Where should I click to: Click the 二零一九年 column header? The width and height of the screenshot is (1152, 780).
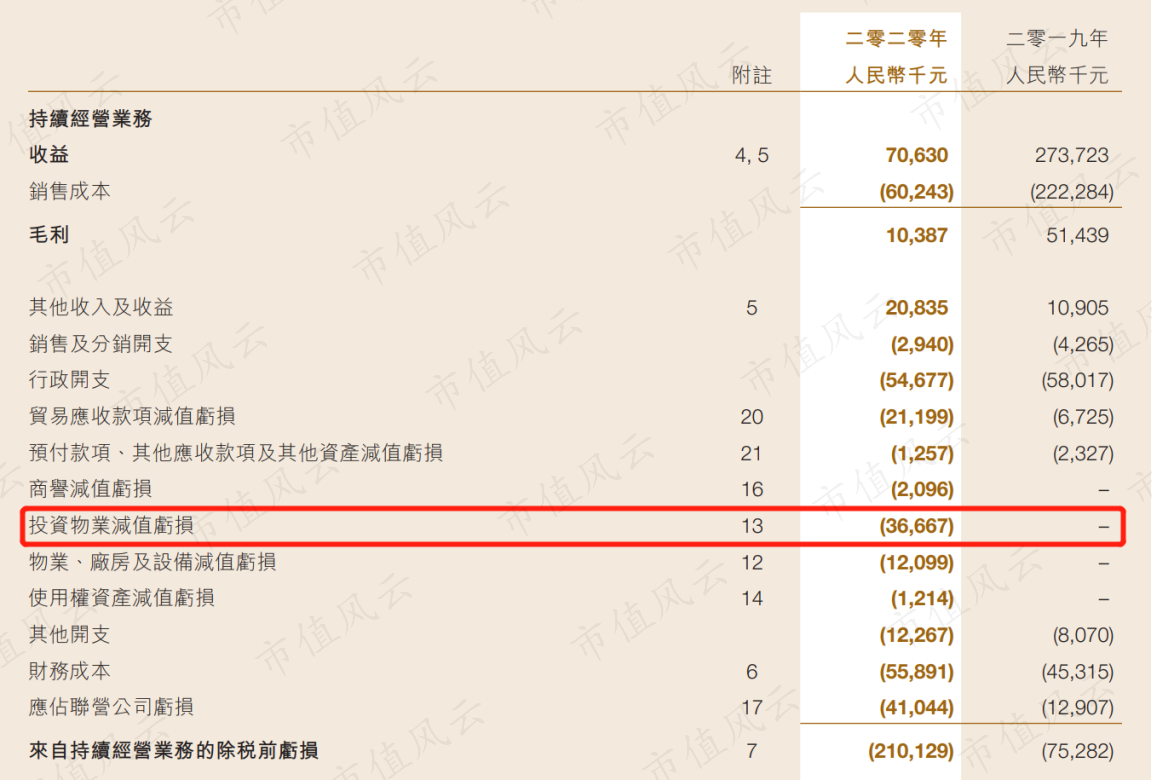[x=1056, y=38]
